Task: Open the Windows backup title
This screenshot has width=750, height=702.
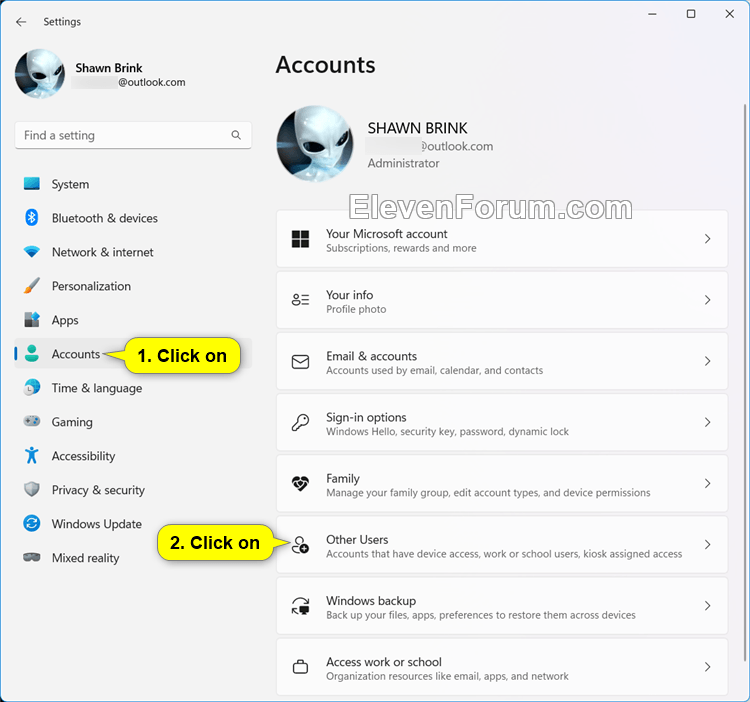Action: pos(371,601)
